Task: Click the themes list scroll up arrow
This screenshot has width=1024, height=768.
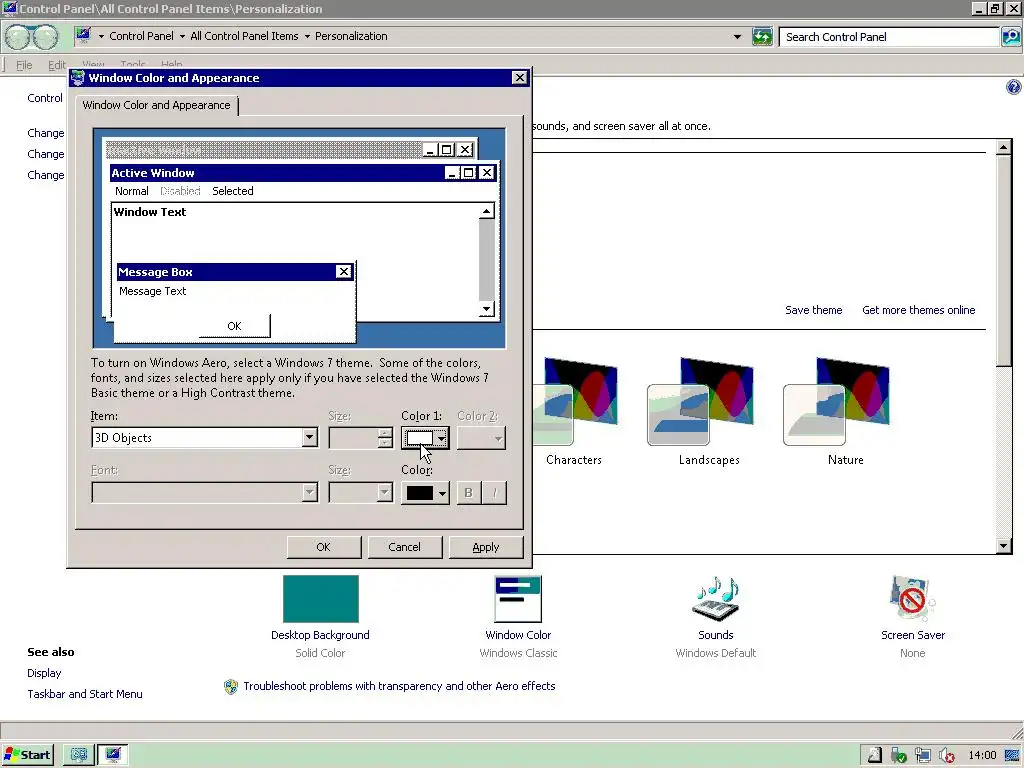Action: pyautogui.click(x=1004, y=147)
